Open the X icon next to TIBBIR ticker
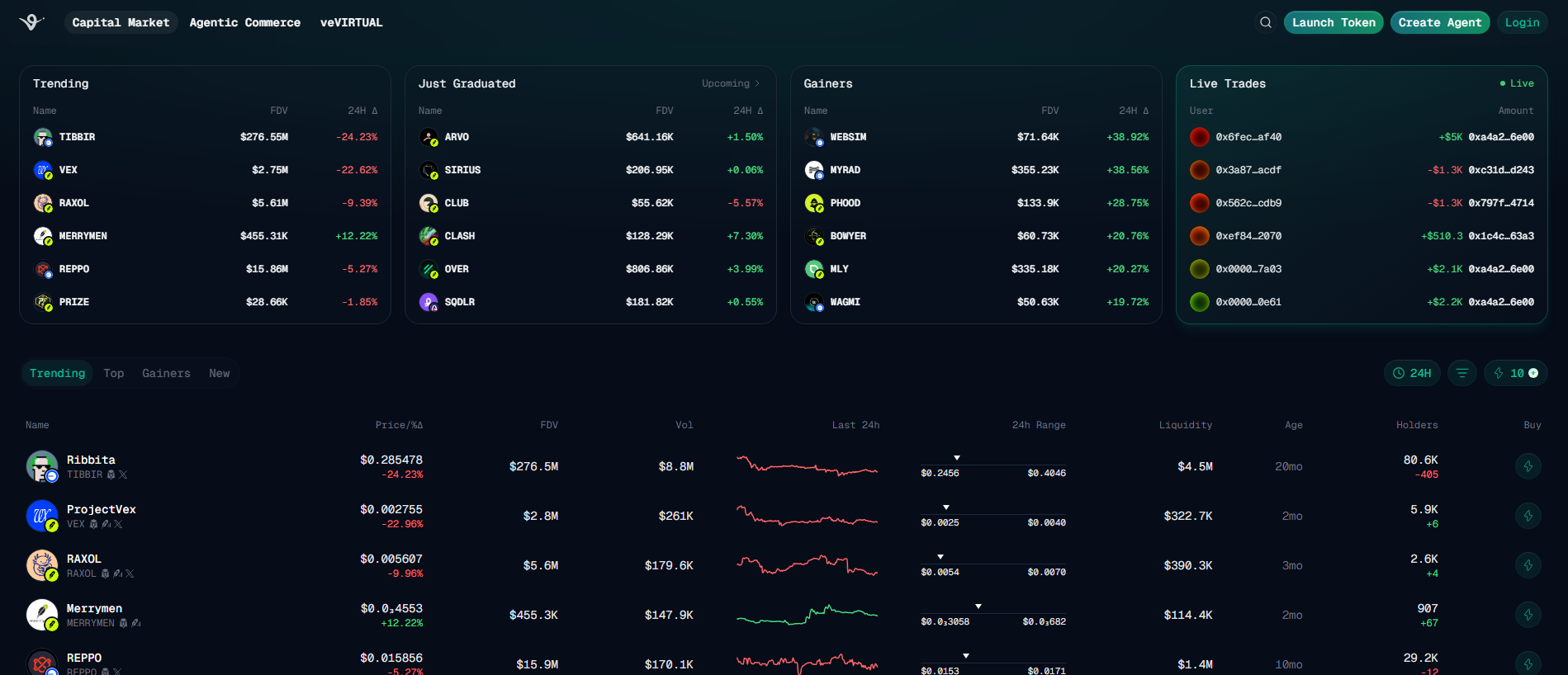This screenshot has width=1568, height=675. point(123,474)
